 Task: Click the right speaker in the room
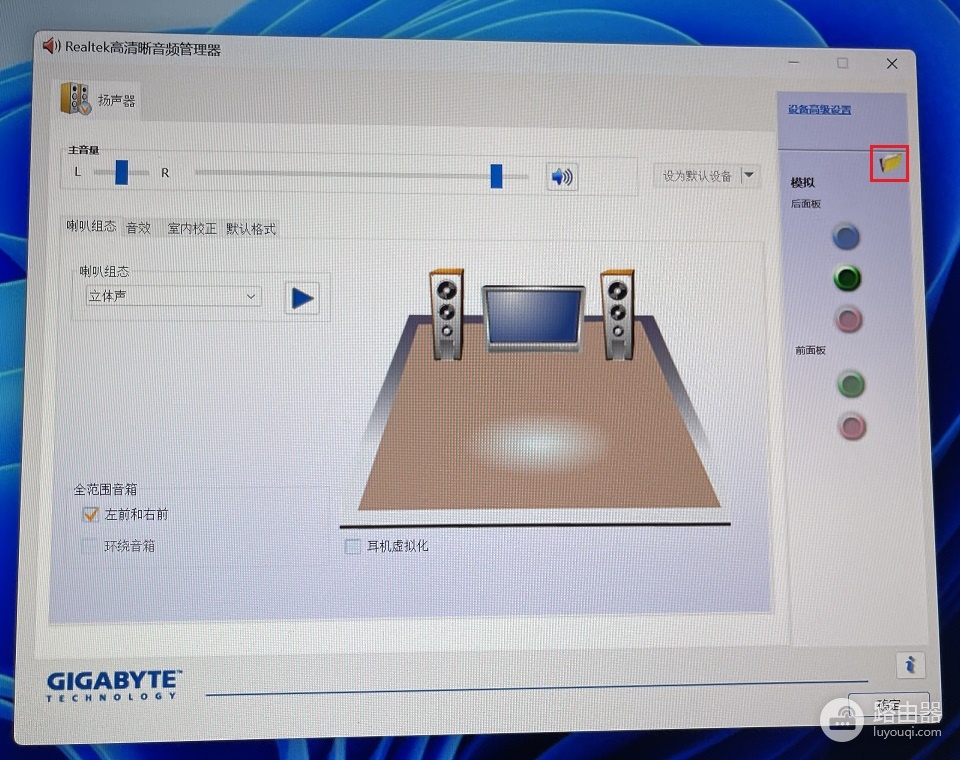click(x=618, y=314)
